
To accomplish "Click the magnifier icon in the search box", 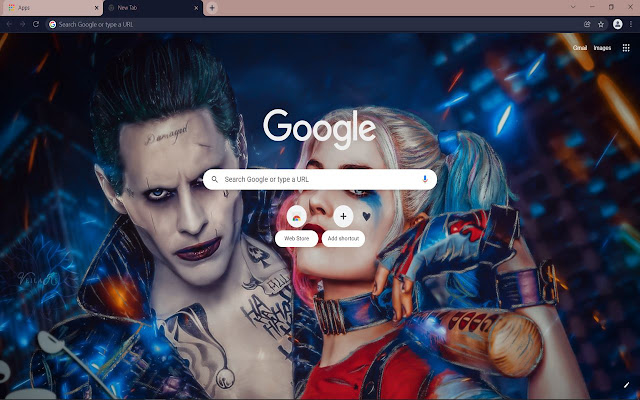I will pyautogui.click(x=215, y=180).
